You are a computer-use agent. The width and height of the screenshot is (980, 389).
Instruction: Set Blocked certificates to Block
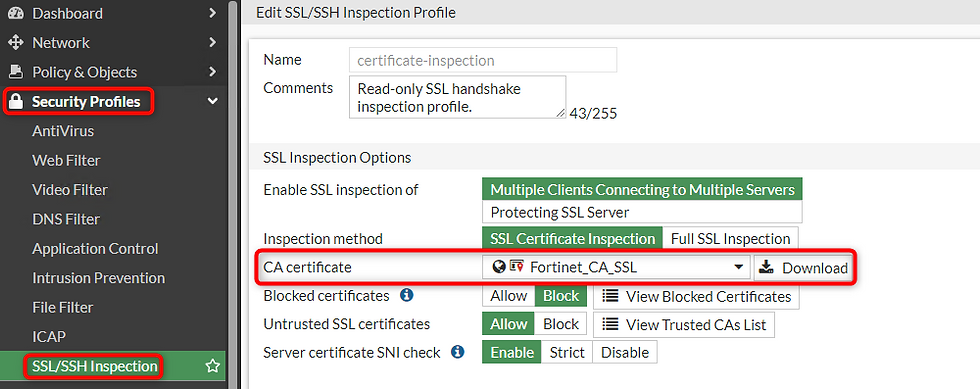561,296
